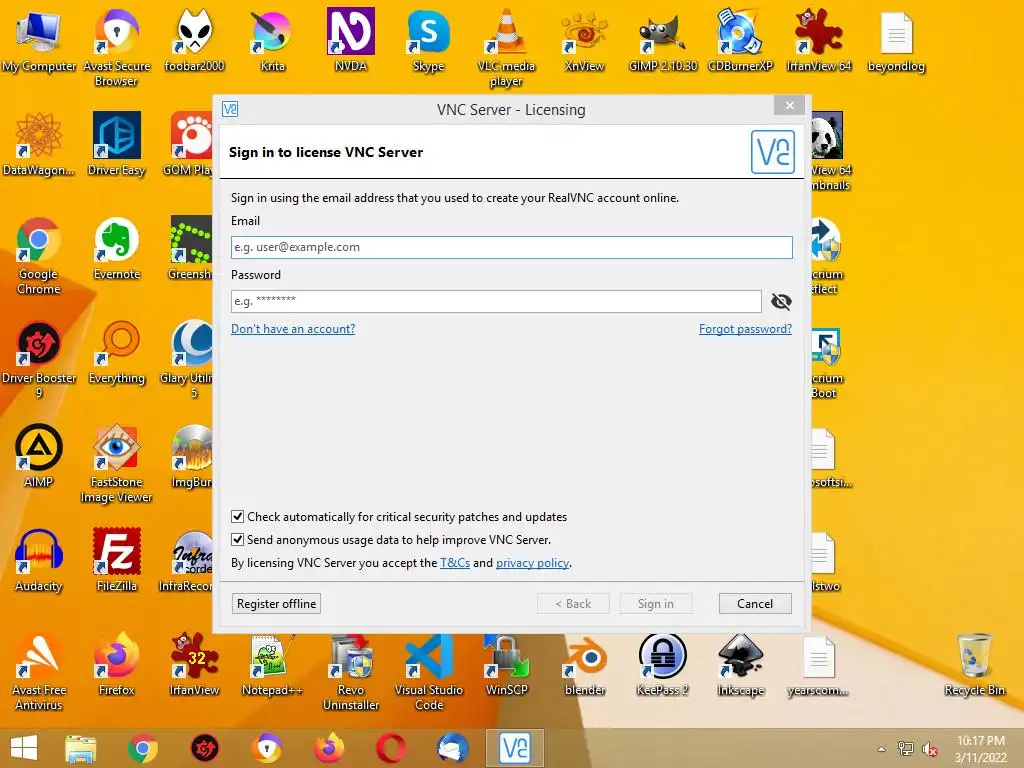Click the greyed Back button

[x=573, y=603]
